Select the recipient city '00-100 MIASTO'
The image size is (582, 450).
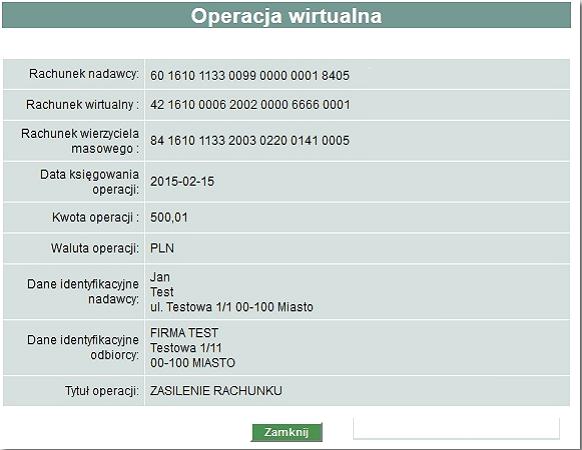pyautogui.click(x=193, y=363)
